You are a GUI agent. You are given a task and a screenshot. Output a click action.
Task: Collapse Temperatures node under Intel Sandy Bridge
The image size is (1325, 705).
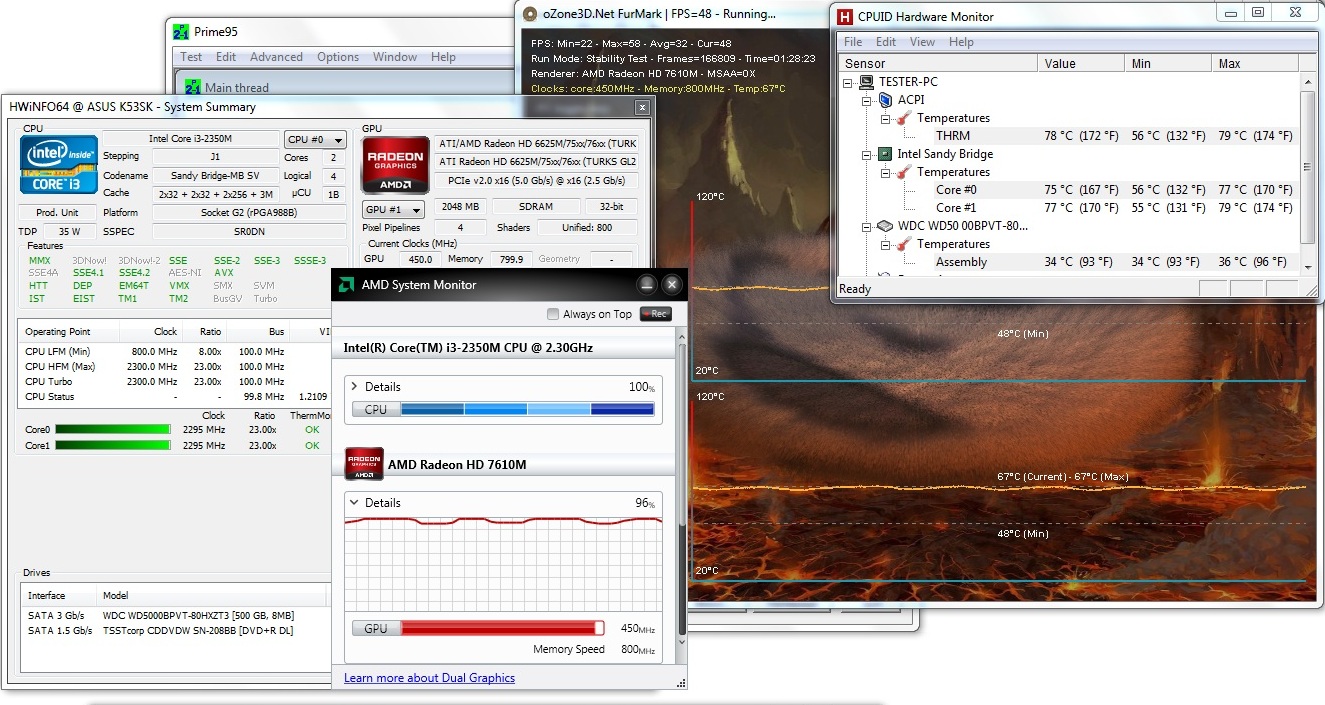pos(885,172)
